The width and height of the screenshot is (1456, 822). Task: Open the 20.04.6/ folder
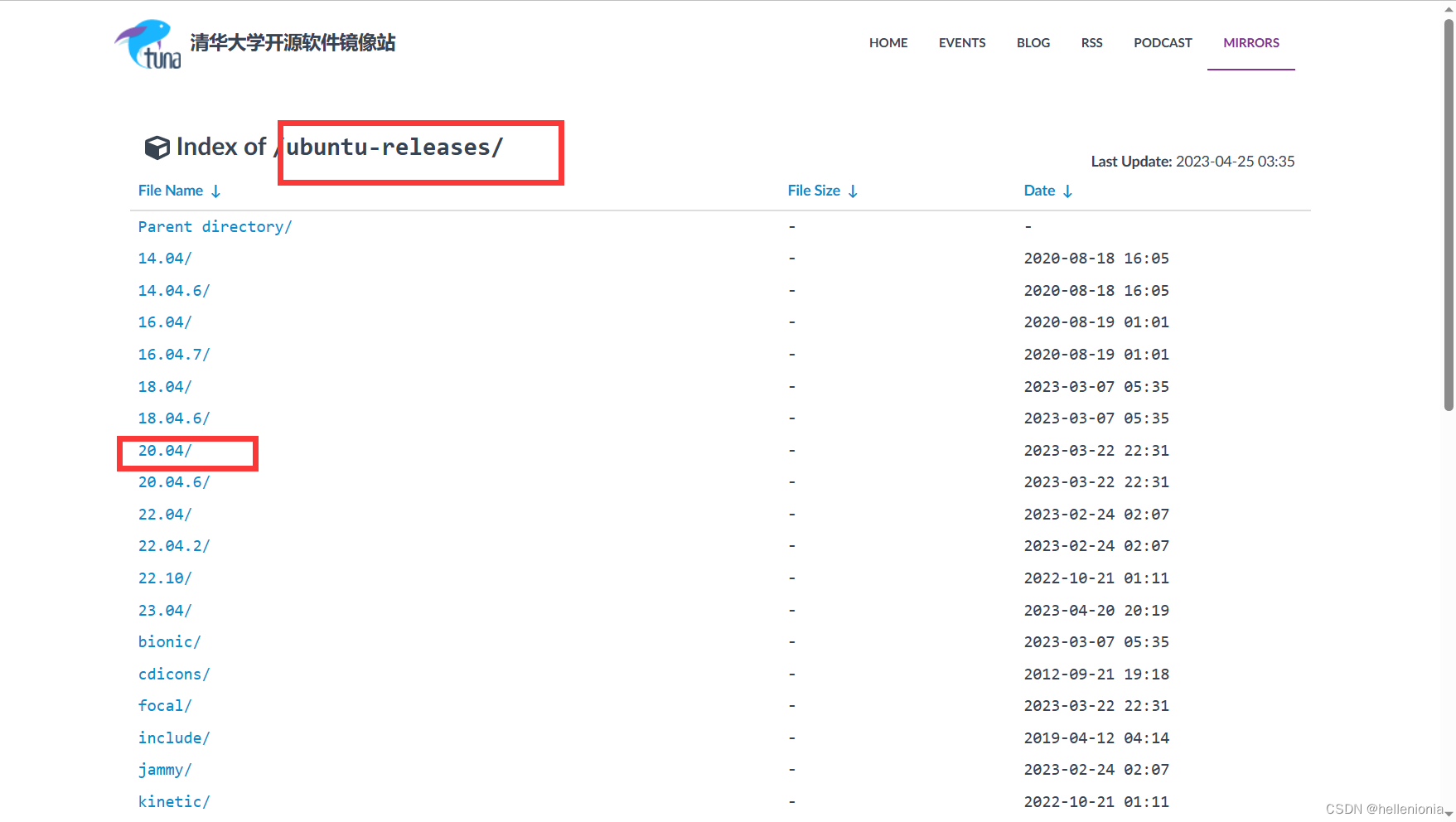pyautogui.click(x=174, y=482)
